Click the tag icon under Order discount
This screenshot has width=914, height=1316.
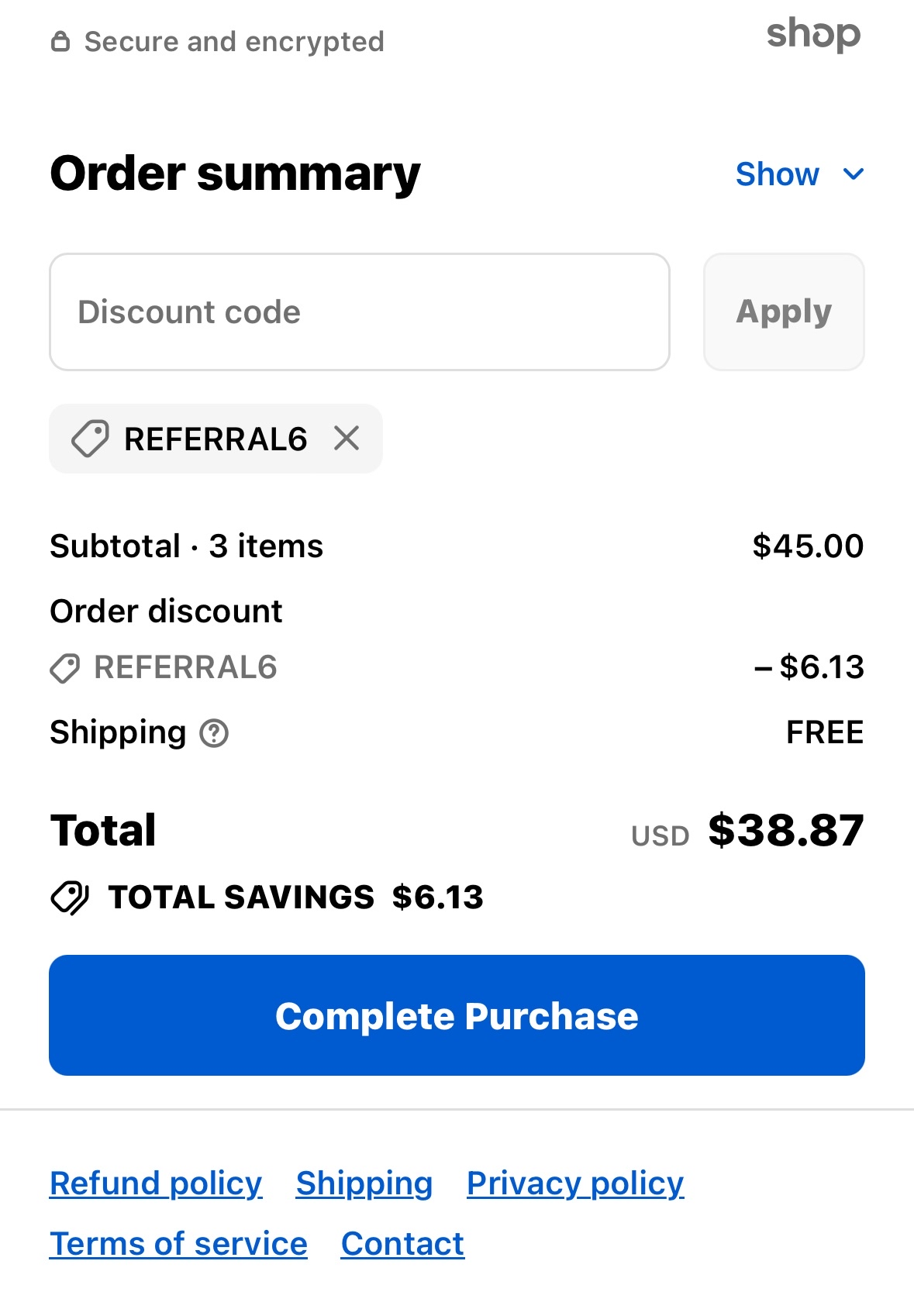(x=65, y=668)
